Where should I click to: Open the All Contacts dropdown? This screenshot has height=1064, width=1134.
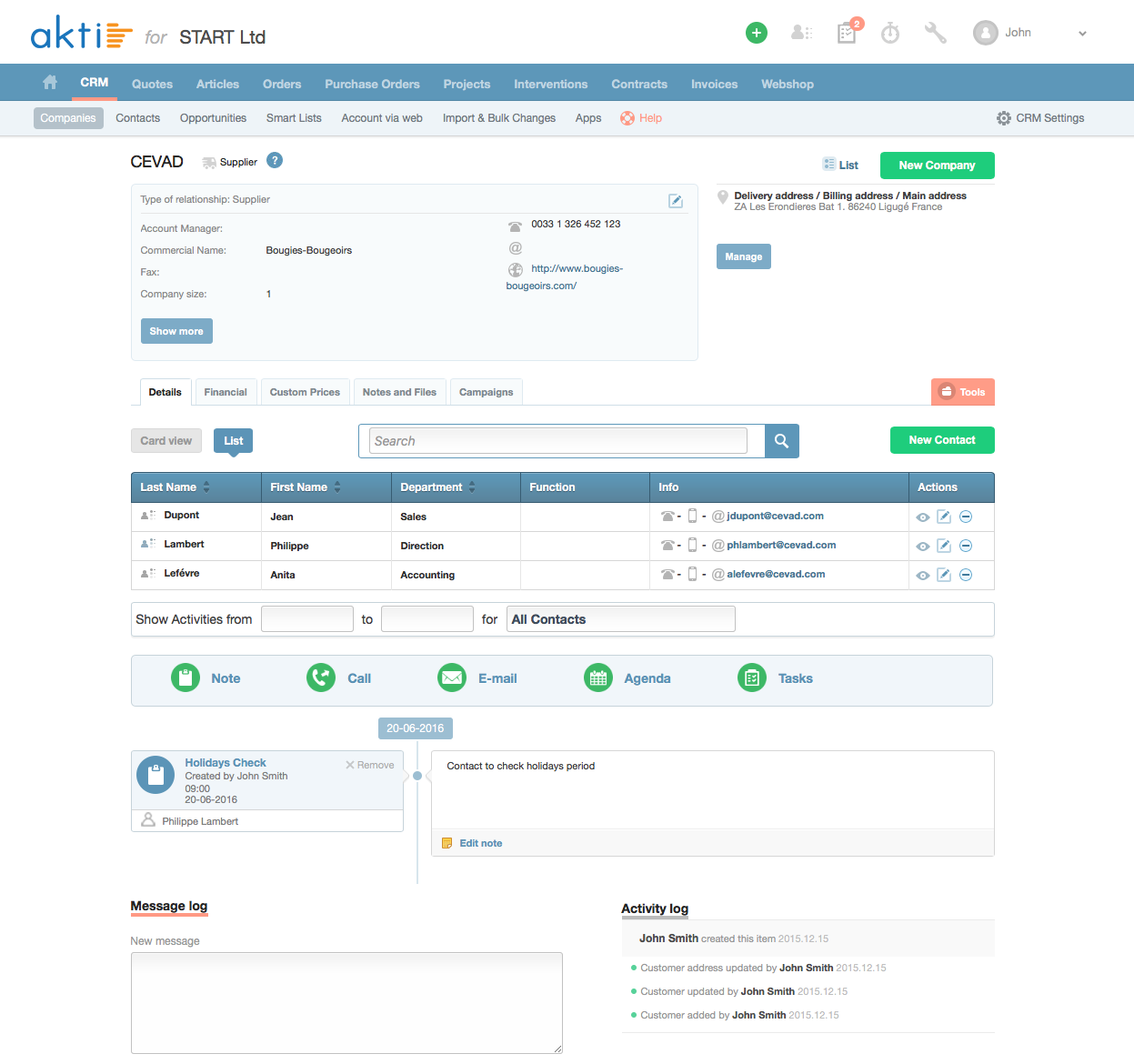point(621,618)
